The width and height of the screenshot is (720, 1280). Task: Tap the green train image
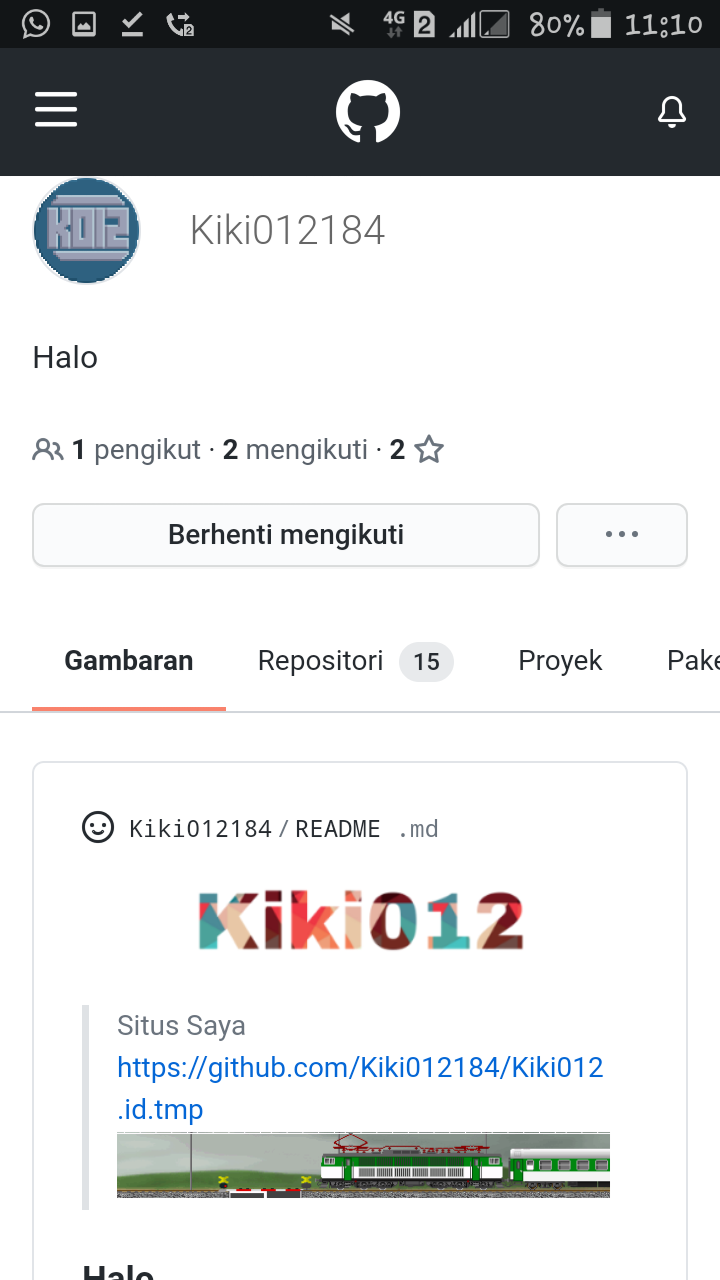coord(363,1165)
